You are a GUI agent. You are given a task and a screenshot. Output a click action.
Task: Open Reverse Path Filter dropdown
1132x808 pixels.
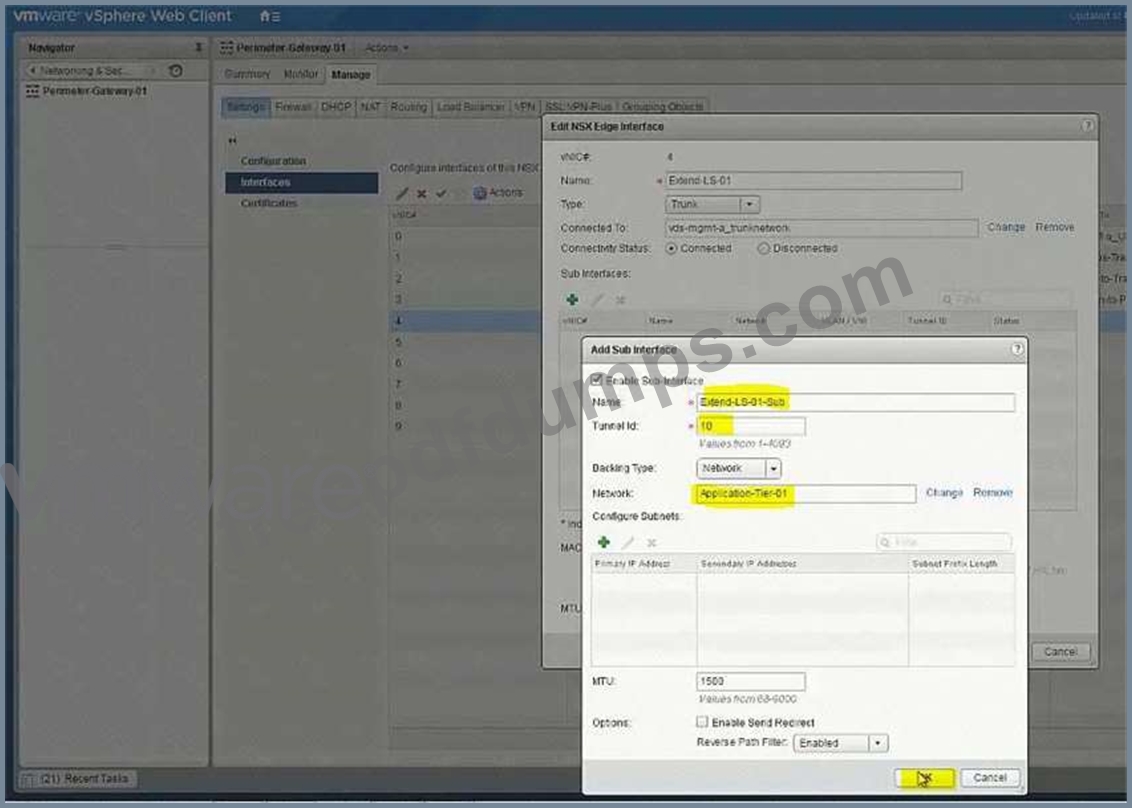841,743
